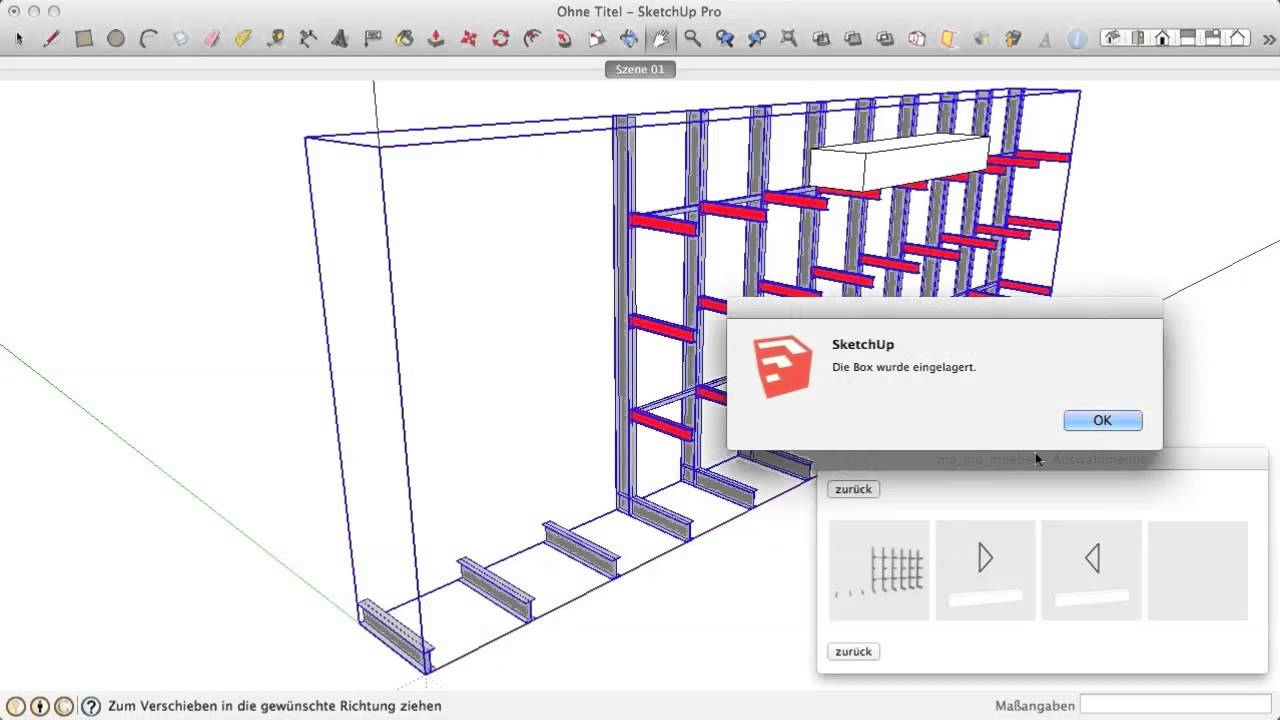Screen dimensions: 1280x720
Task: Choose the Pan hand tool
Action: click(660, 39)
